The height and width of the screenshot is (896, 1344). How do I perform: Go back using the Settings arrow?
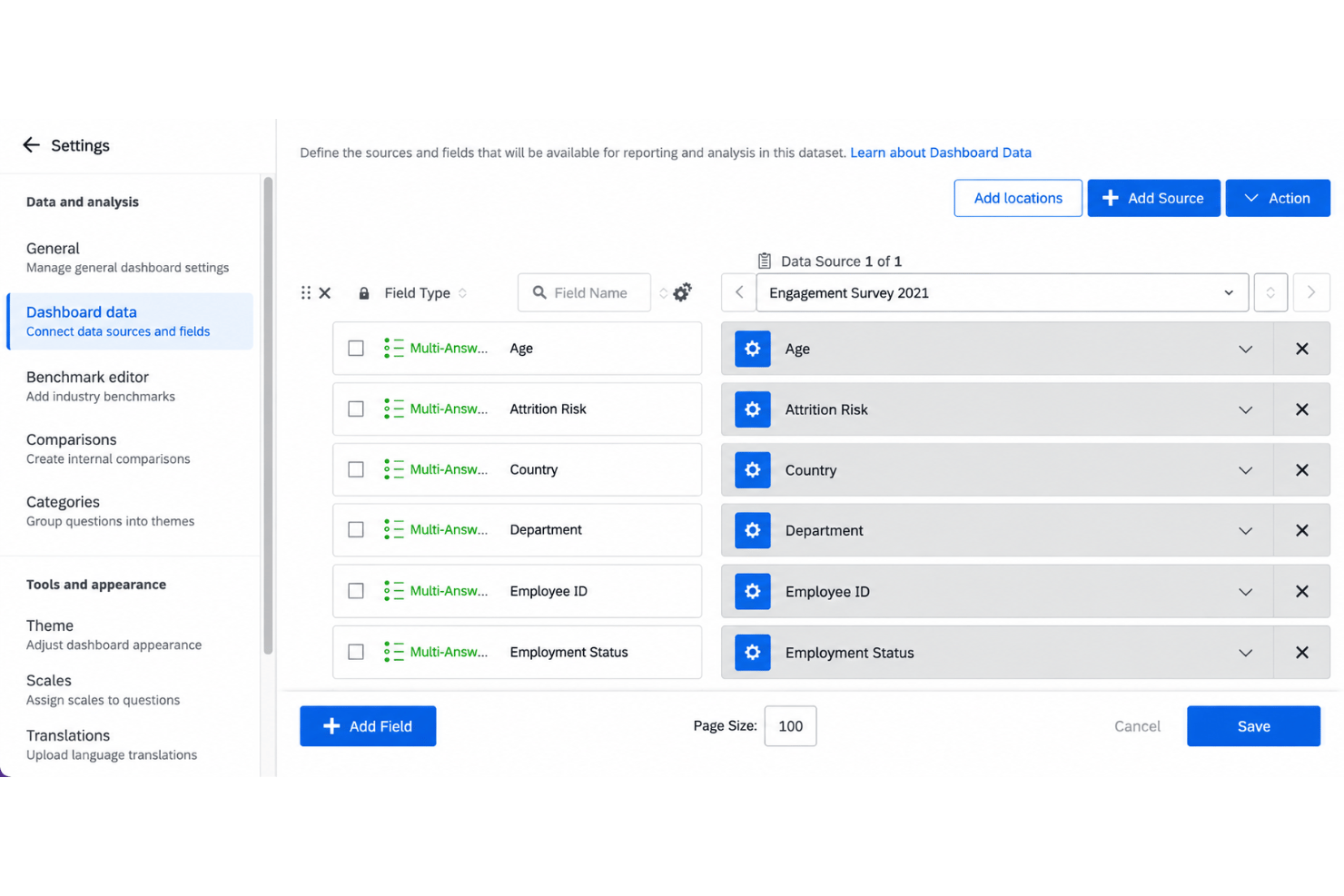[31, 145]
